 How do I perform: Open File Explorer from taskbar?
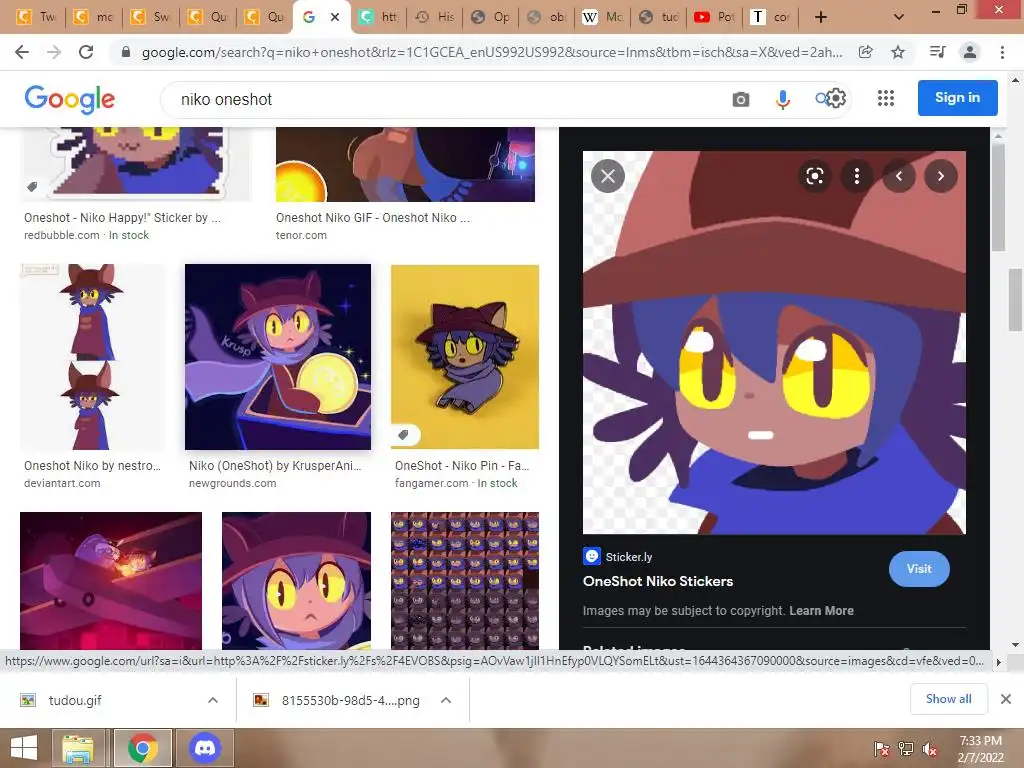pyautogui.click(x=78, y=748)
